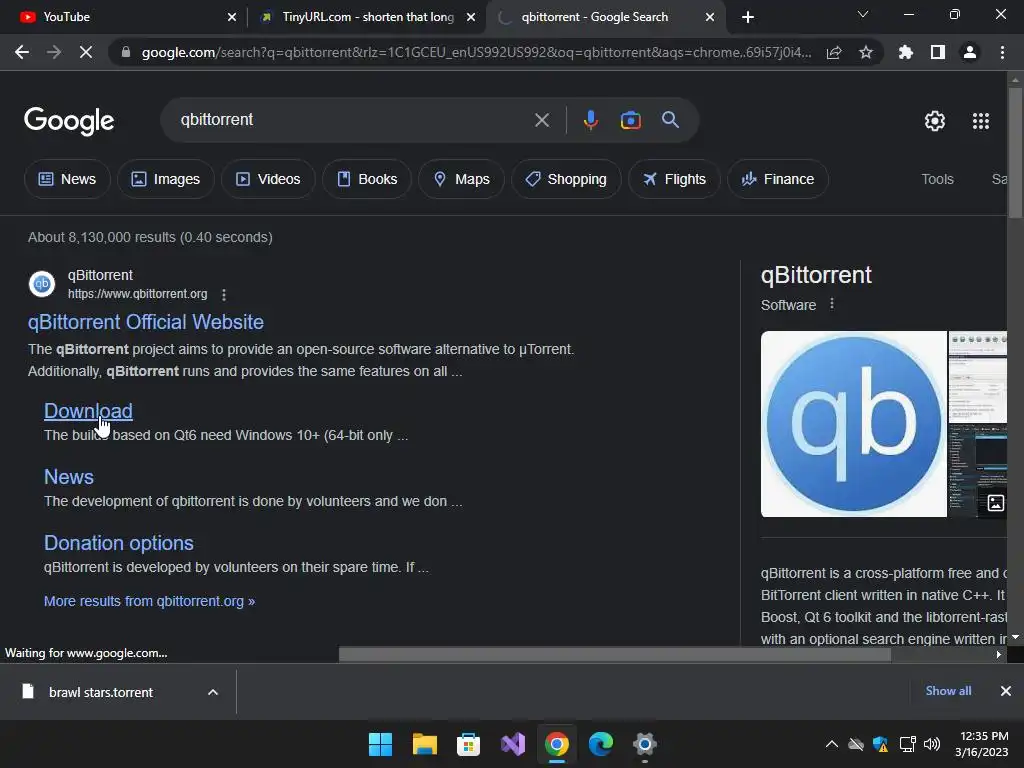Screen dimensions: 1024x768
Task: Share this page from address bar
Action: coord(834,52)
